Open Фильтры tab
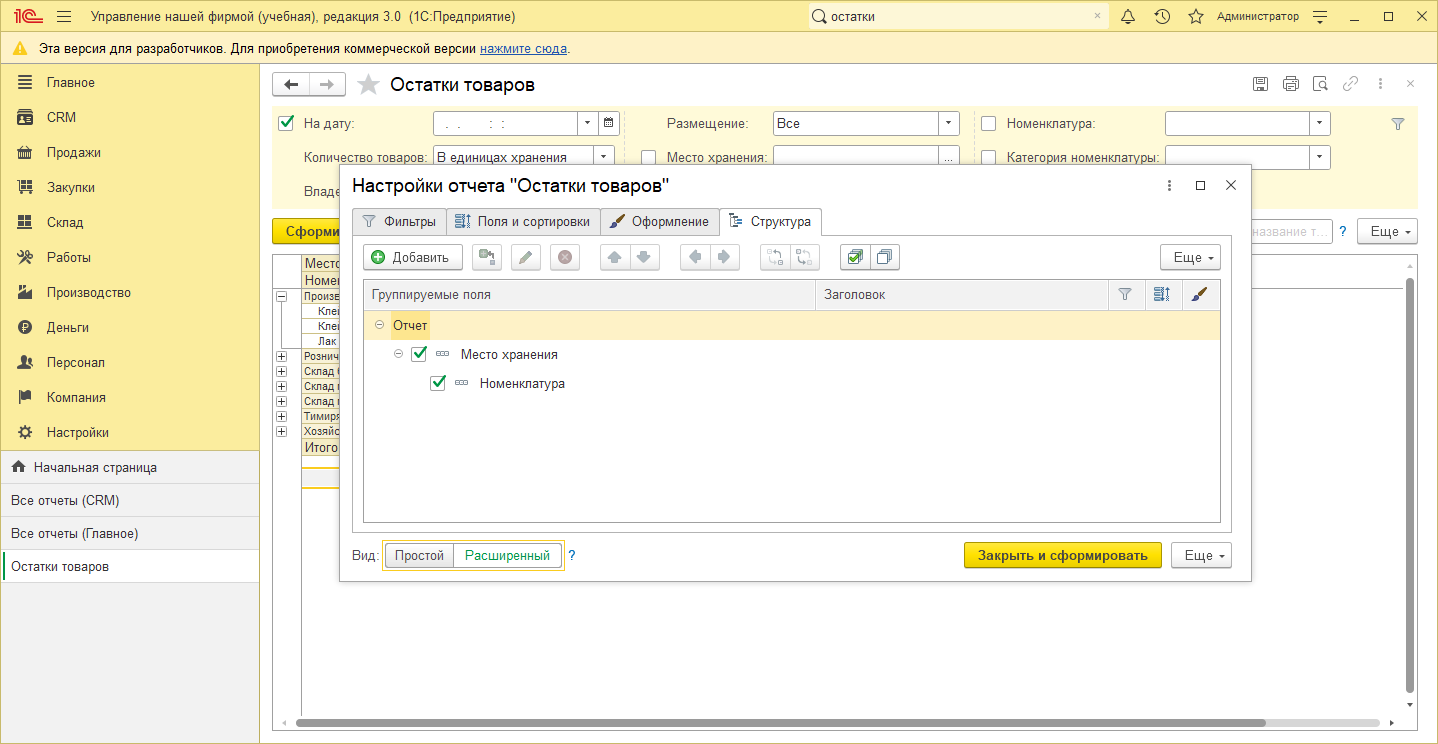Image resolution: width=1438 pixels, height=744 pixels. [x=399, y=222]
